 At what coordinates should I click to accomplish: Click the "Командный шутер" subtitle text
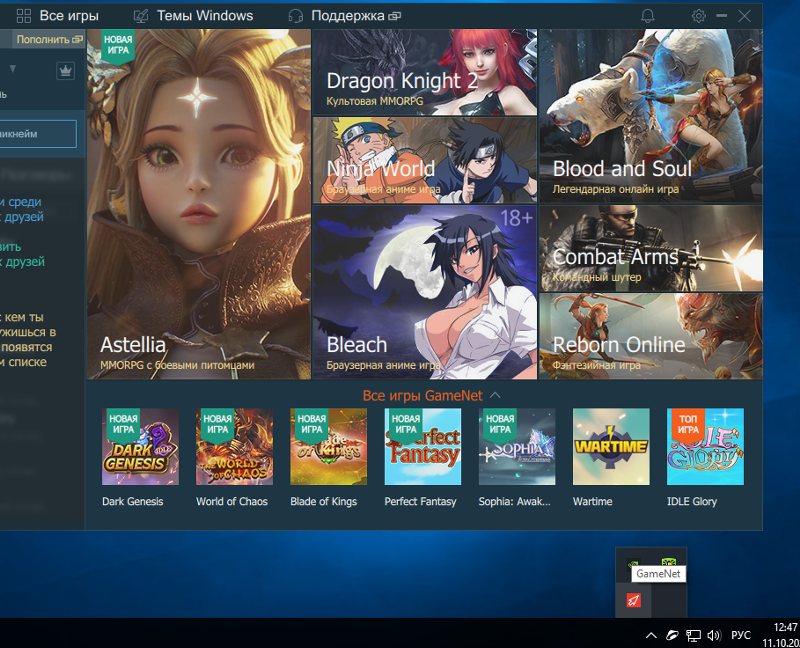coord(597,277)
